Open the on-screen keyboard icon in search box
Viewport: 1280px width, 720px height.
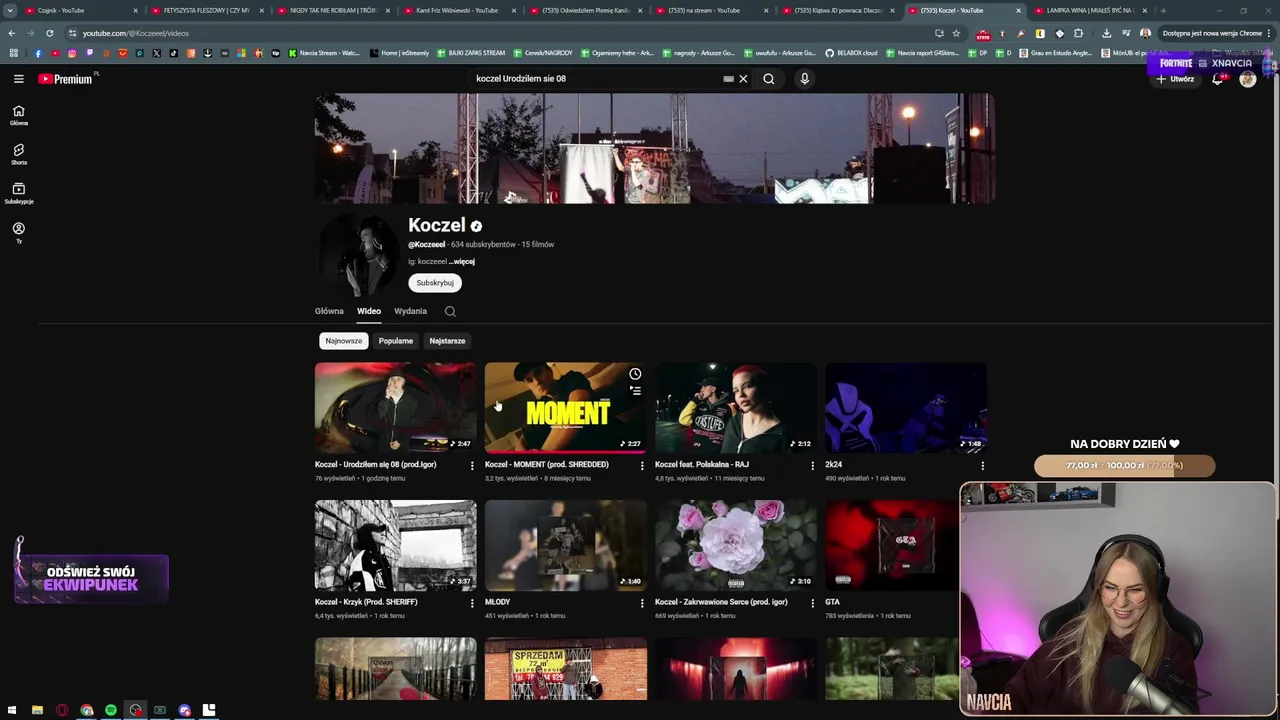click(x=728, y=79)
